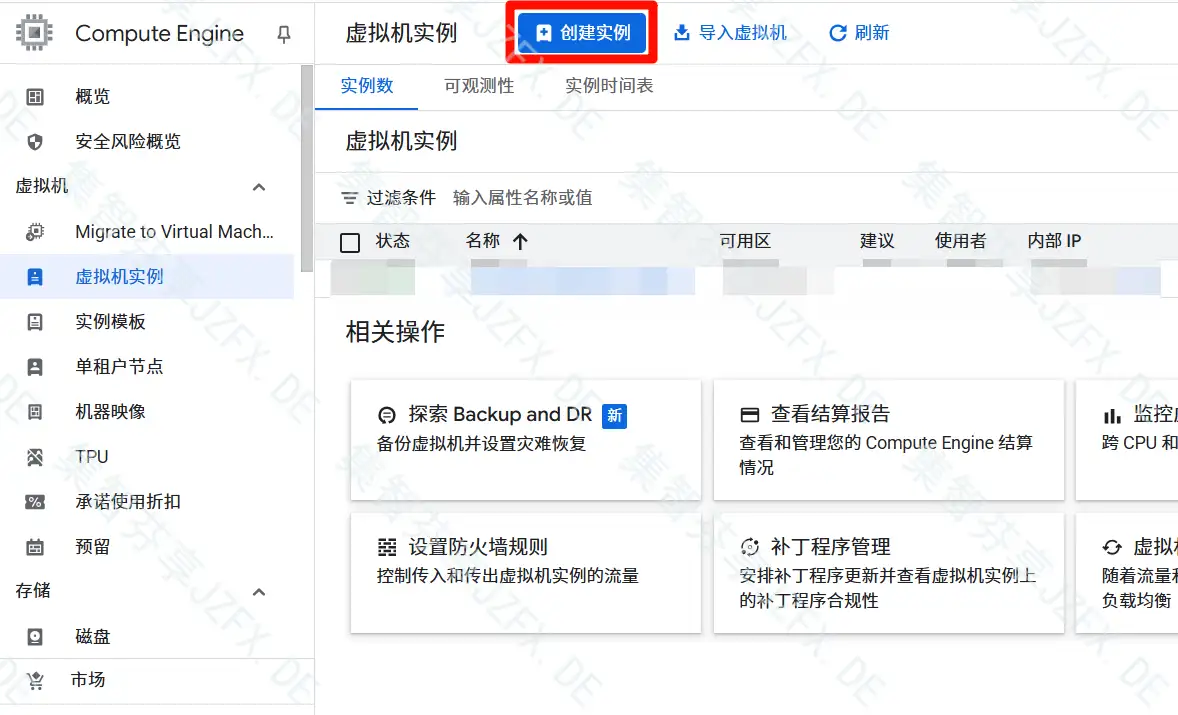Screen dimensions: 1178x715
Task: Click the 内部 IP column header
Action: (1054, 241)
